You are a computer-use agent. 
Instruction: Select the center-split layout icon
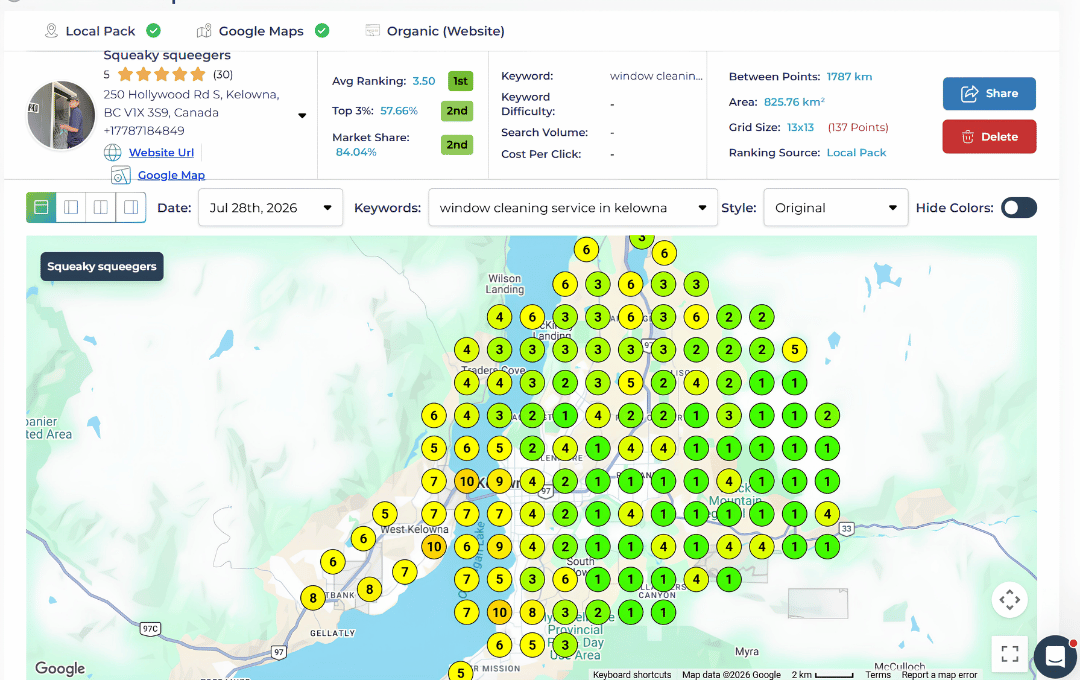point(101,207)
